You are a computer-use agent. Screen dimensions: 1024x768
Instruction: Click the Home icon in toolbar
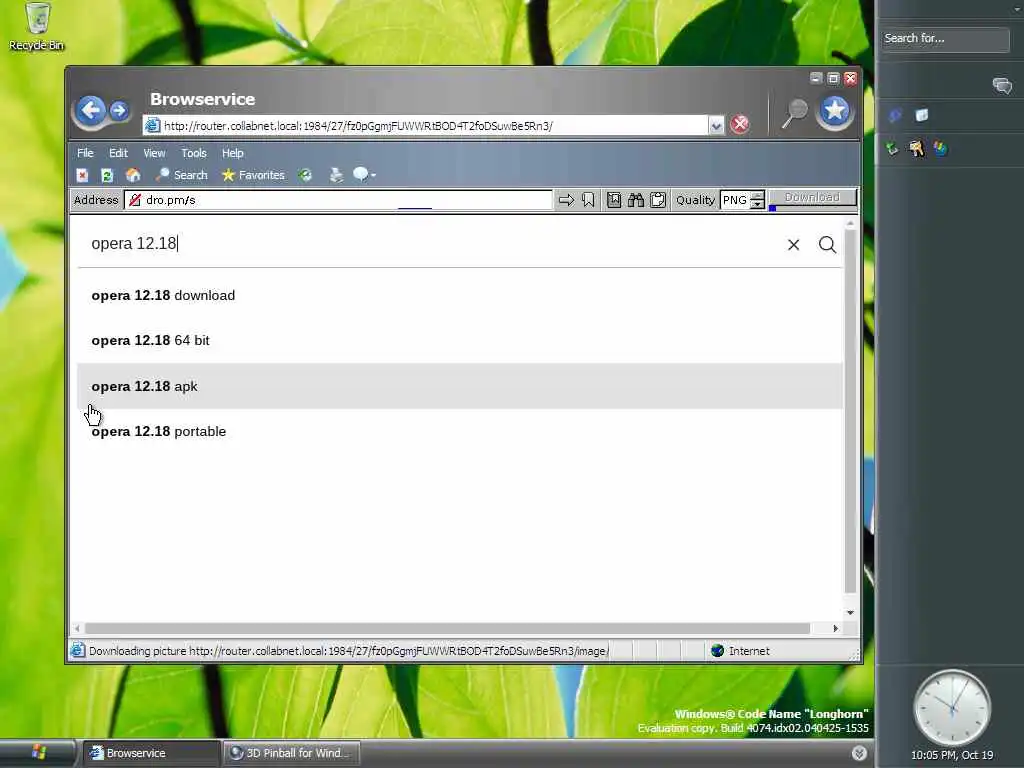click(133, 175)
